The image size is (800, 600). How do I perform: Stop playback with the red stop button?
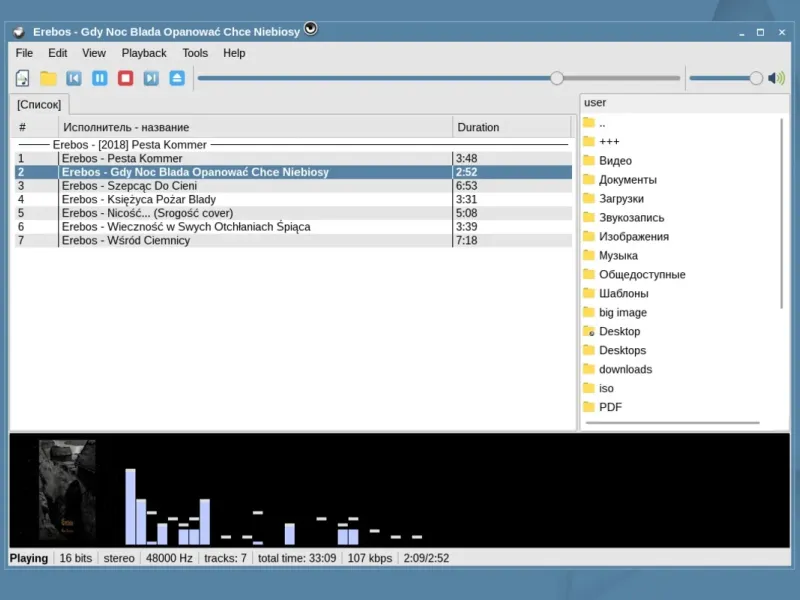point(126,78)
